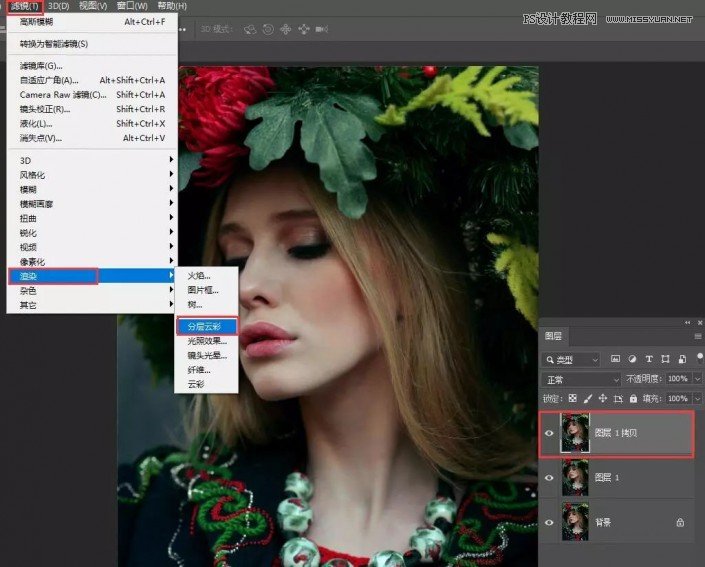Expand the 杂色 submenu
Screen dimensions: 705x567
coord(92,290)
